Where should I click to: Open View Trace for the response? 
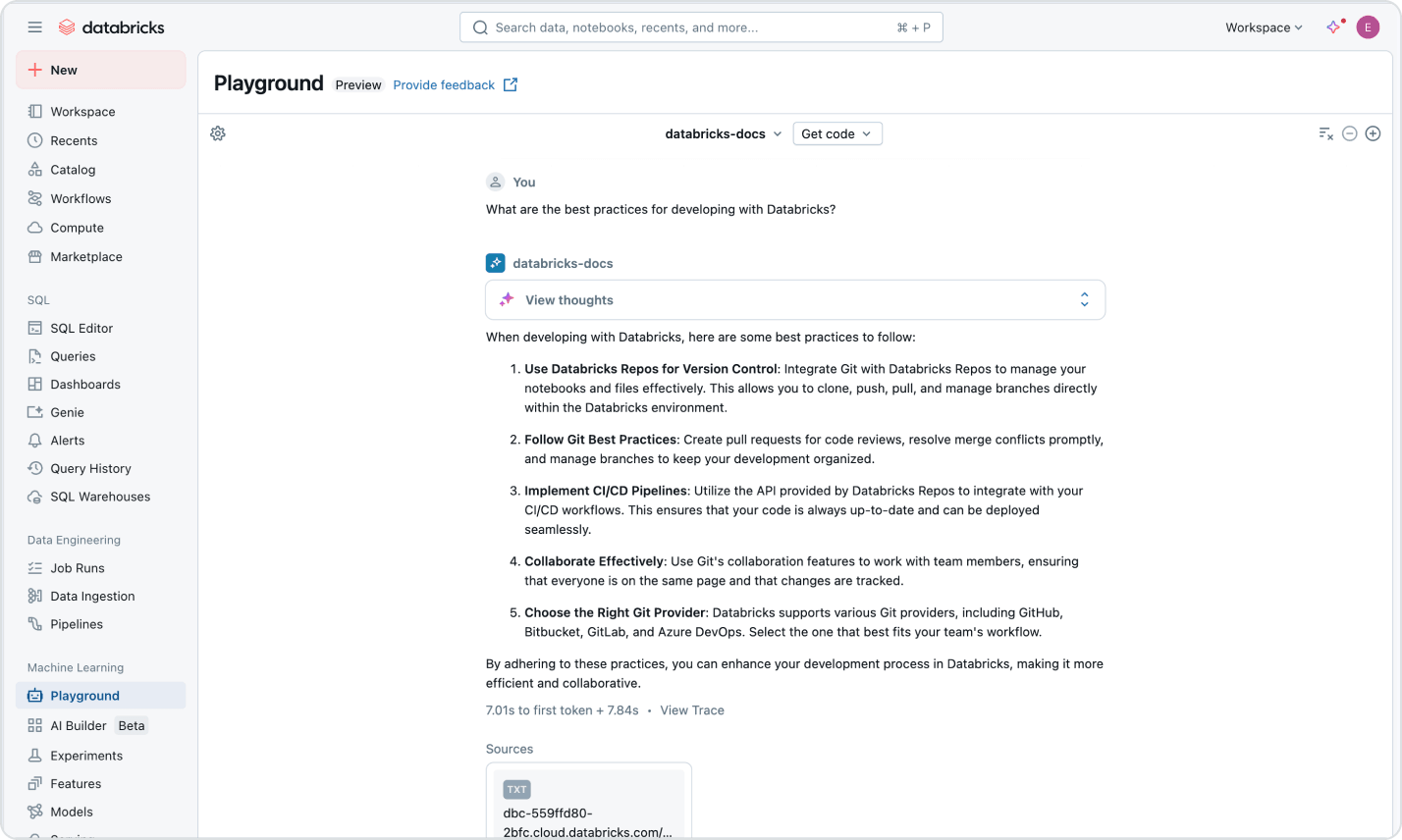(x=691, y=709)
